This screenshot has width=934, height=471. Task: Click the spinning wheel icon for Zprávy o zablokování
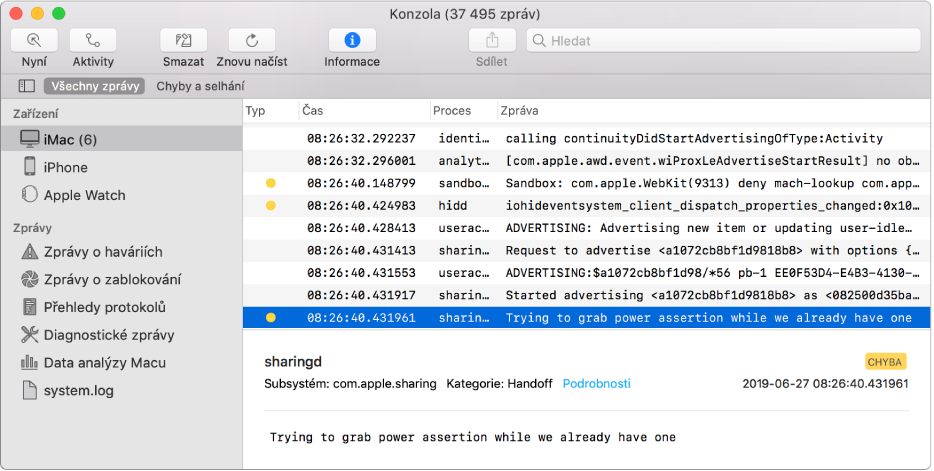[x=30, y=279]
